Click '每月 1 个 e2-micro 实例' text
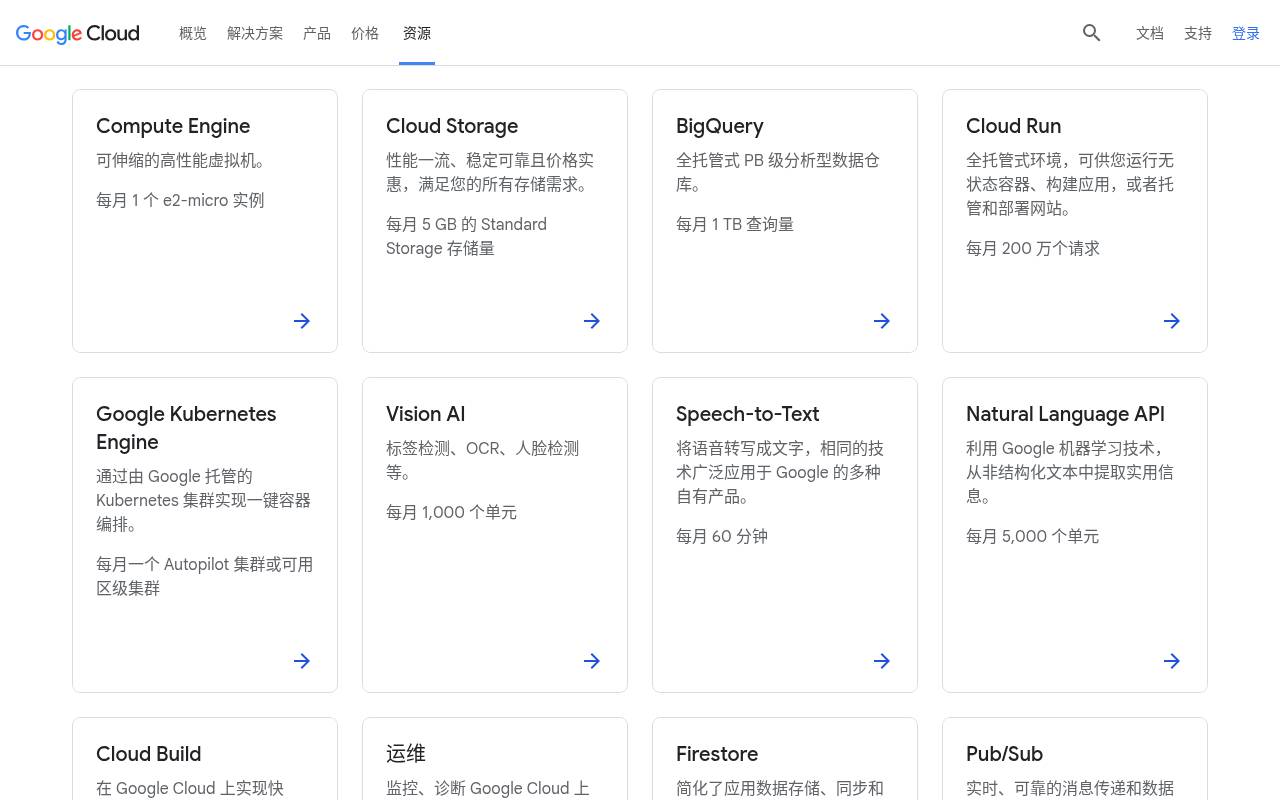1280x800 pixels. coord(180,200)
